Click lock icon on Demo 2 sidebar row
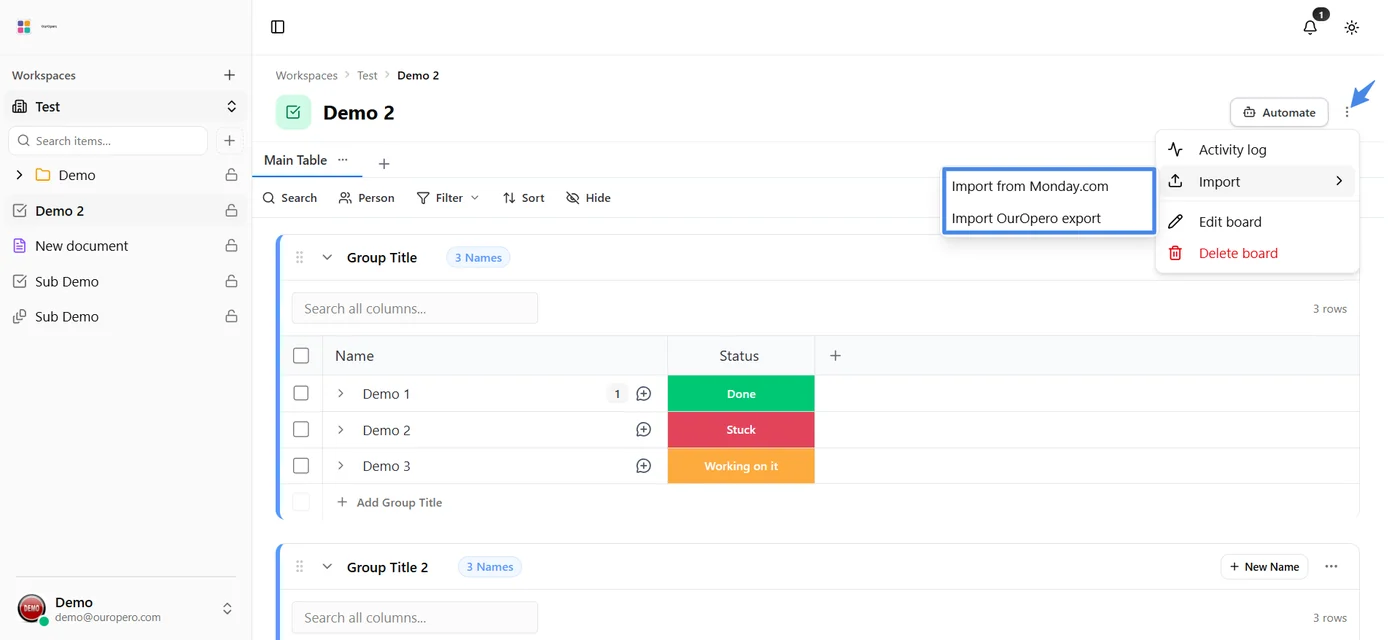This screenshot has height=640, width=1400. click(x=231, y=211)
